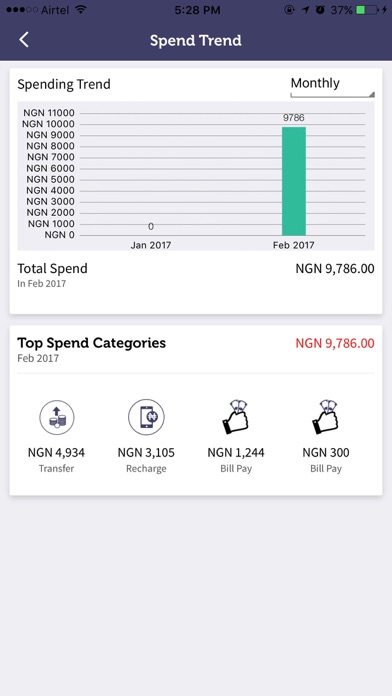Viewport: 392px width, 696px height.
Task: Tap the NGN 4,934 Transfer amount
Action: (56, 453)
